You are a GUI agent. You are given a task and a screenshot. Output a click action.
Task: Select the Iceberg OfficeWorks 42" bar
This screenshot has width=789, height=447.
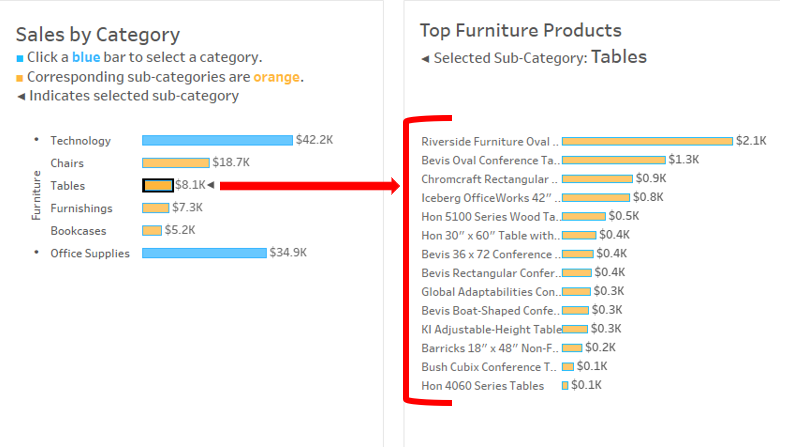[x=596, y=197]
